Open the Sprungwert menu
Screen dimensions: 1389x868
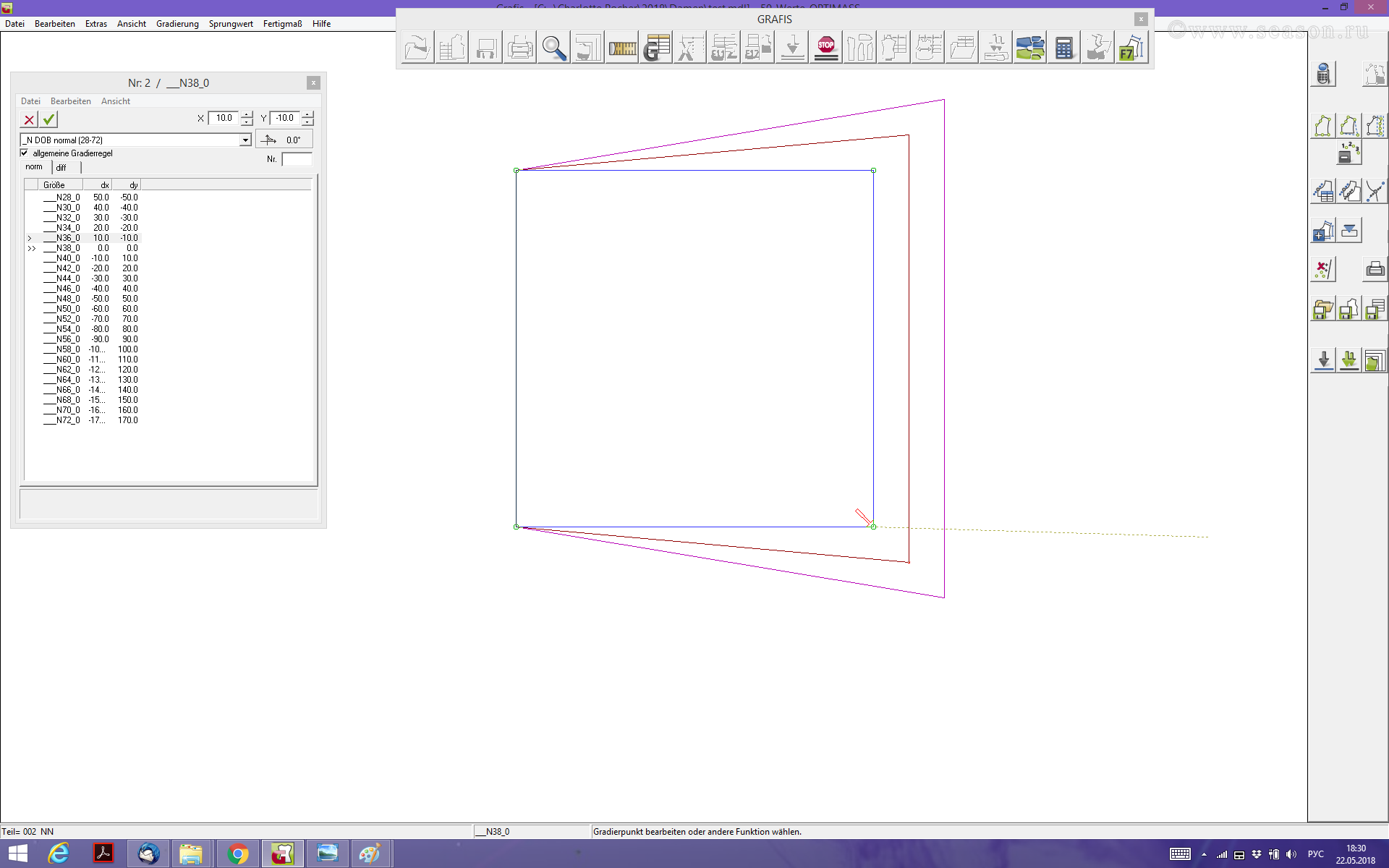(231, 24)
